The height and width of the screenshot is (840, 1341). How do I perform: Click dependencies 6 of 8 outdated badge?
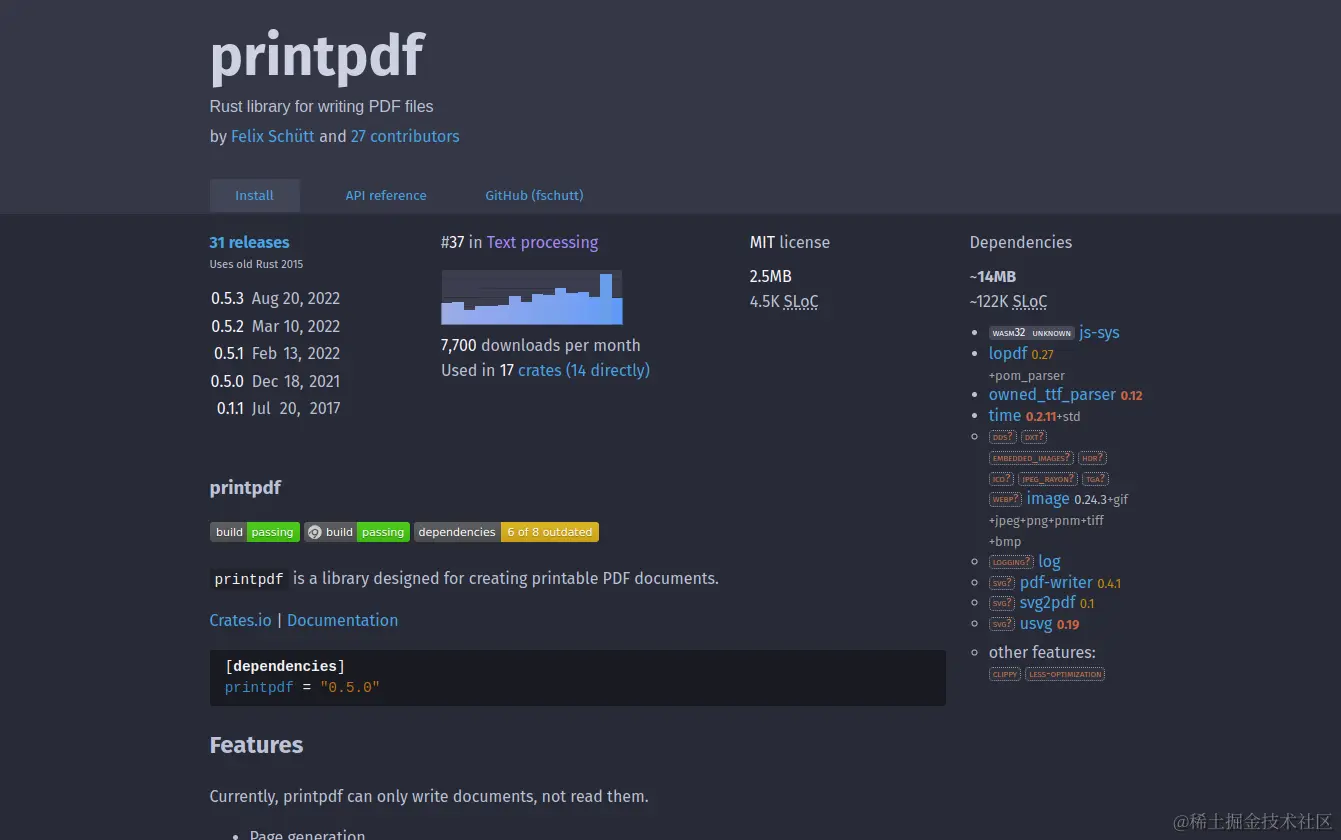[x=506, y=532]
